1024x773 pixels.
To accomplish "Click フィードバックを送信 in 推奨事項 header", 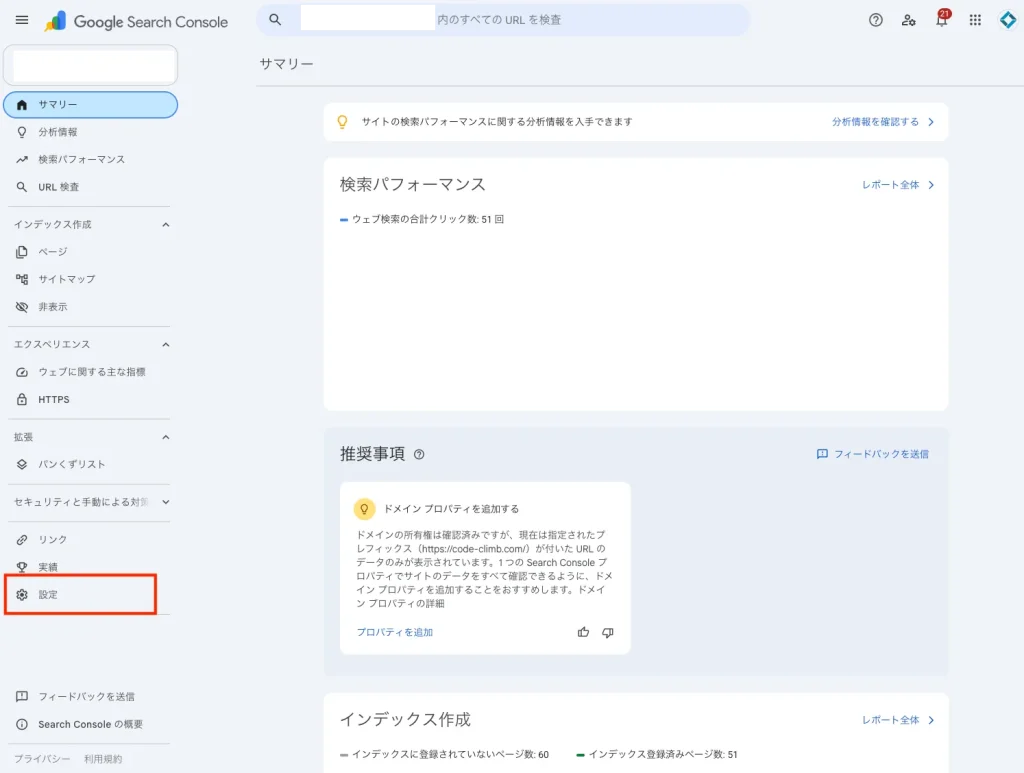I will pyautogui.click(x=872, y=454).
